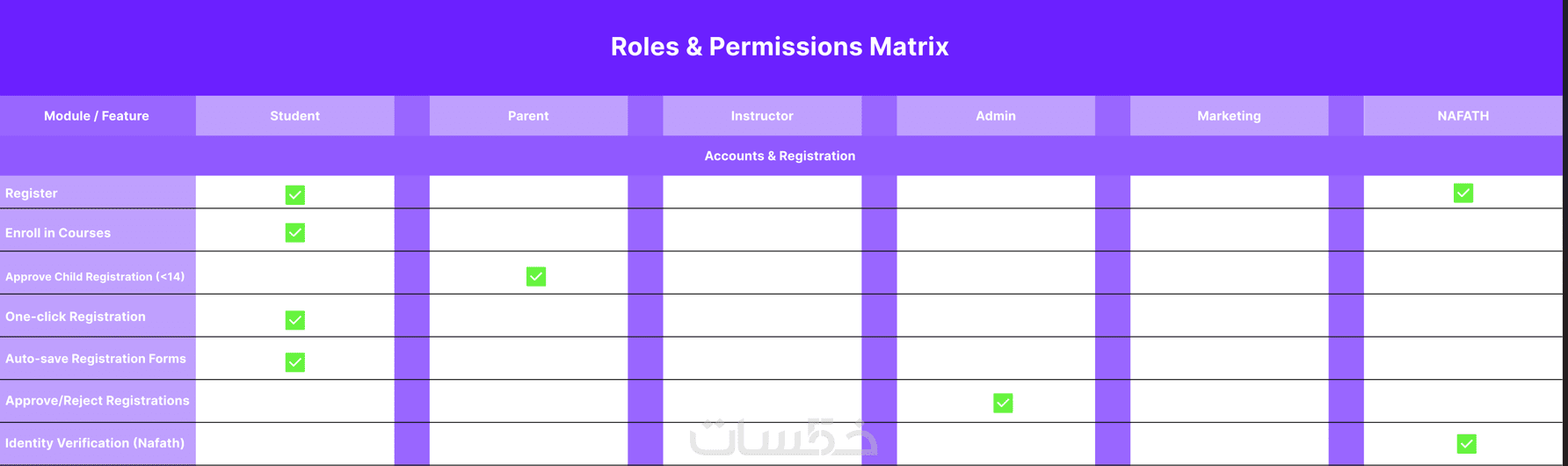The height and width of the screenshot is (466, 1568).
Task: Click the Marketing column header
Action: click(x=1229, y=116)
